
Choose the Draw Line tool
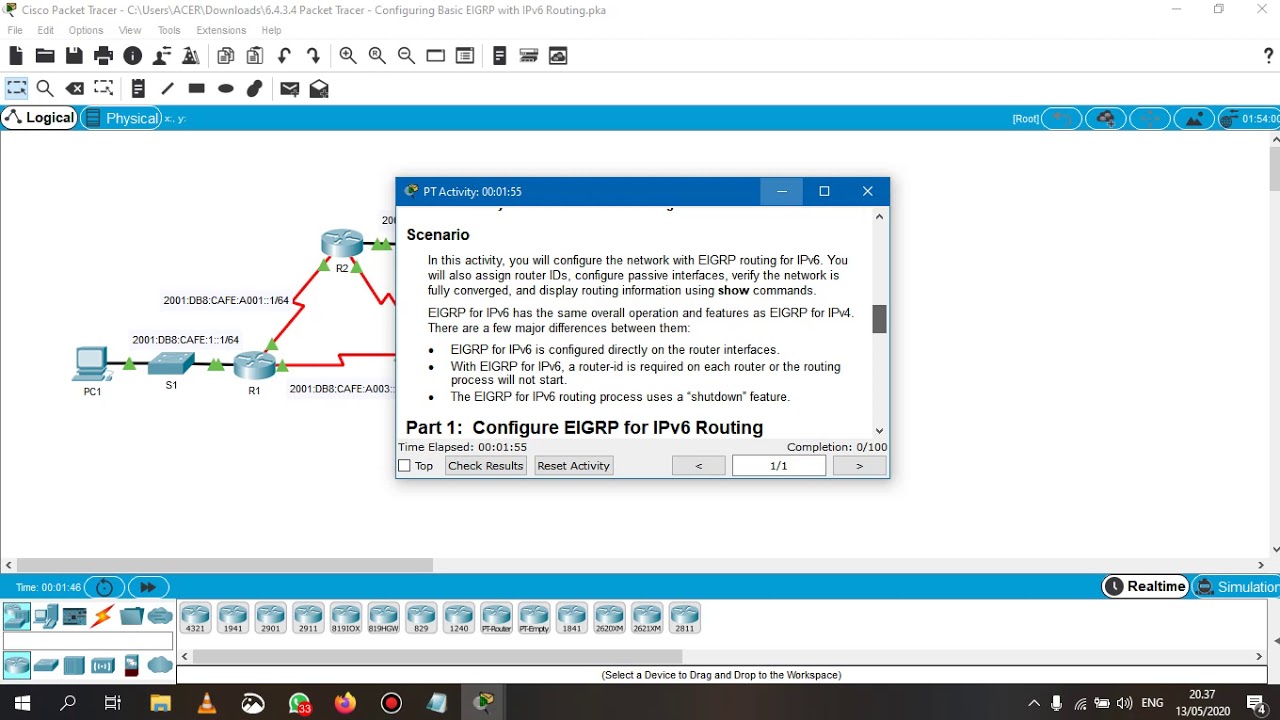pos(167,89)
